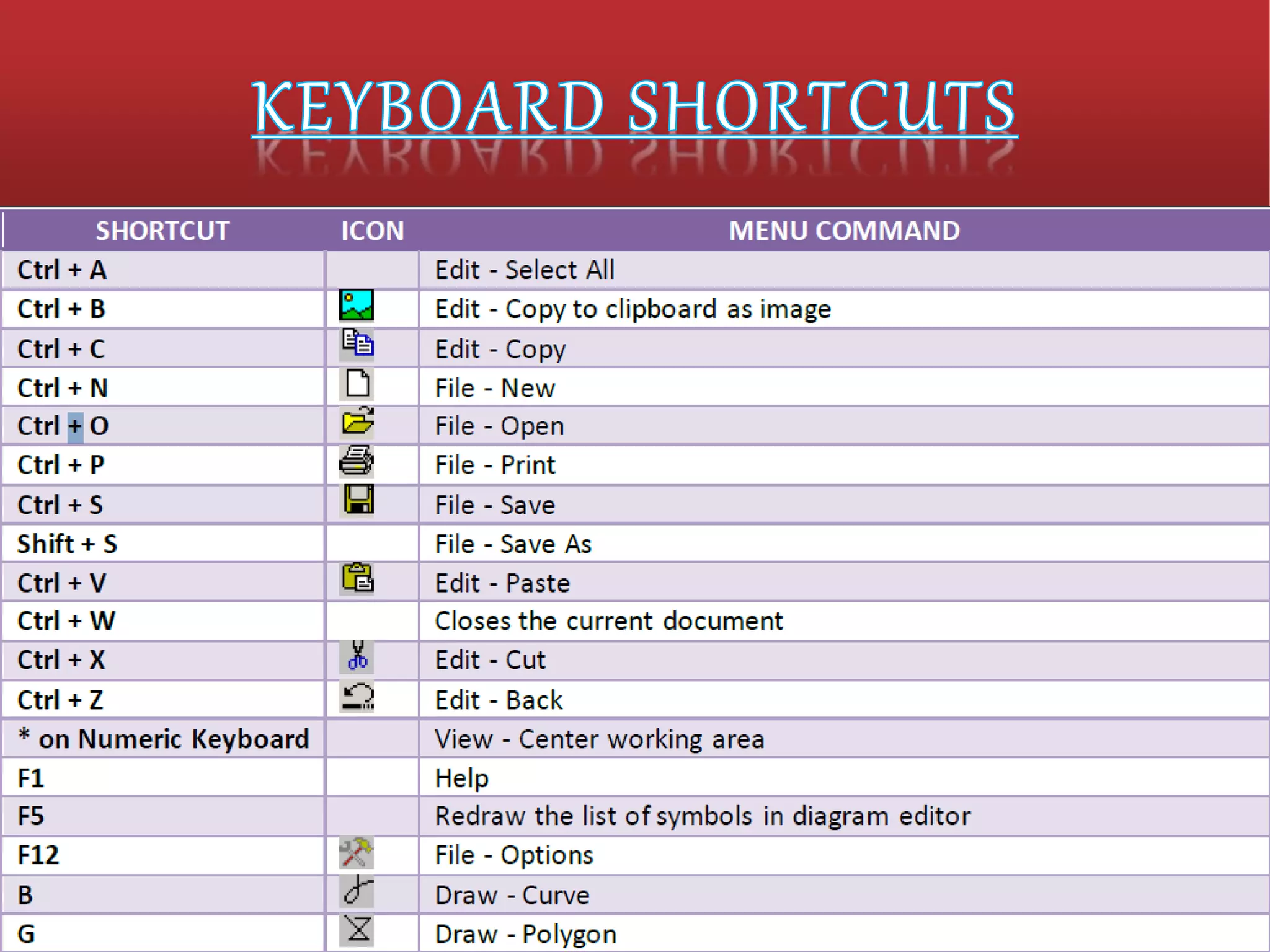Click the Copy to clipboard as image icon

pos(357,305)
